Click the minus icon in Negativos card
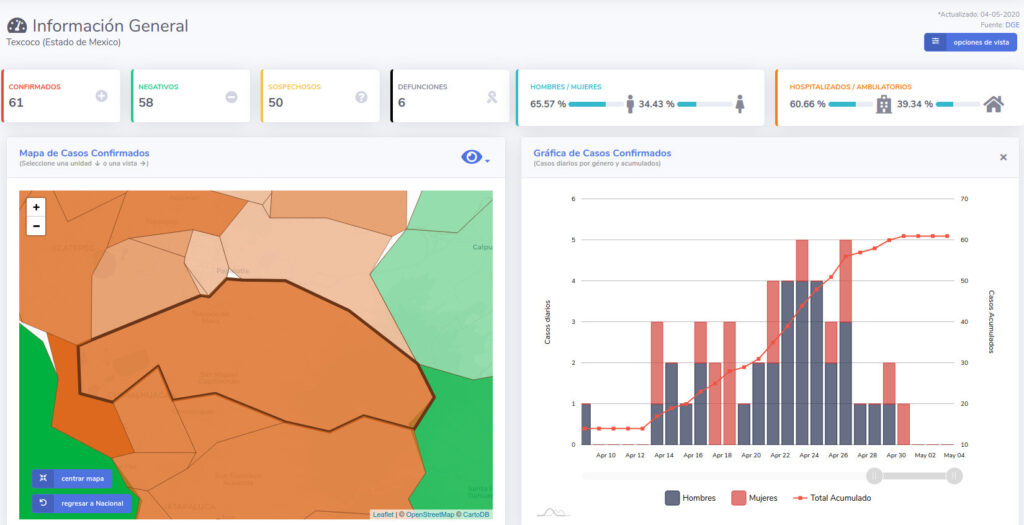This screenshot has height=525, width=1024. tap(231, 97)
